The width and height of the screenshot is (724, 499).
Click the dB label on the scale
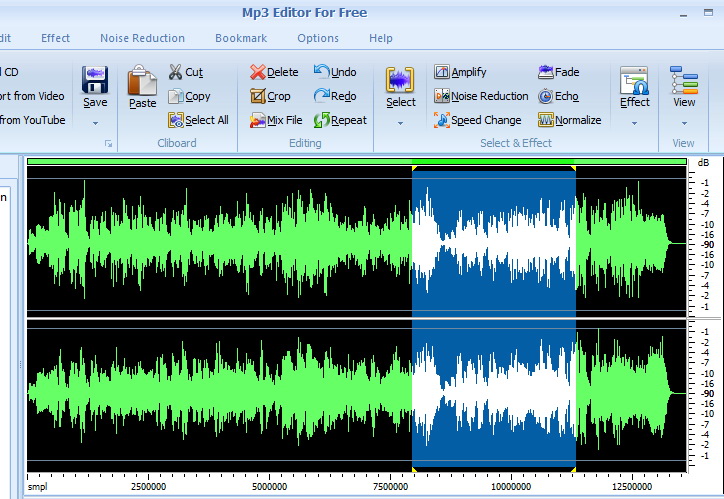703,162
